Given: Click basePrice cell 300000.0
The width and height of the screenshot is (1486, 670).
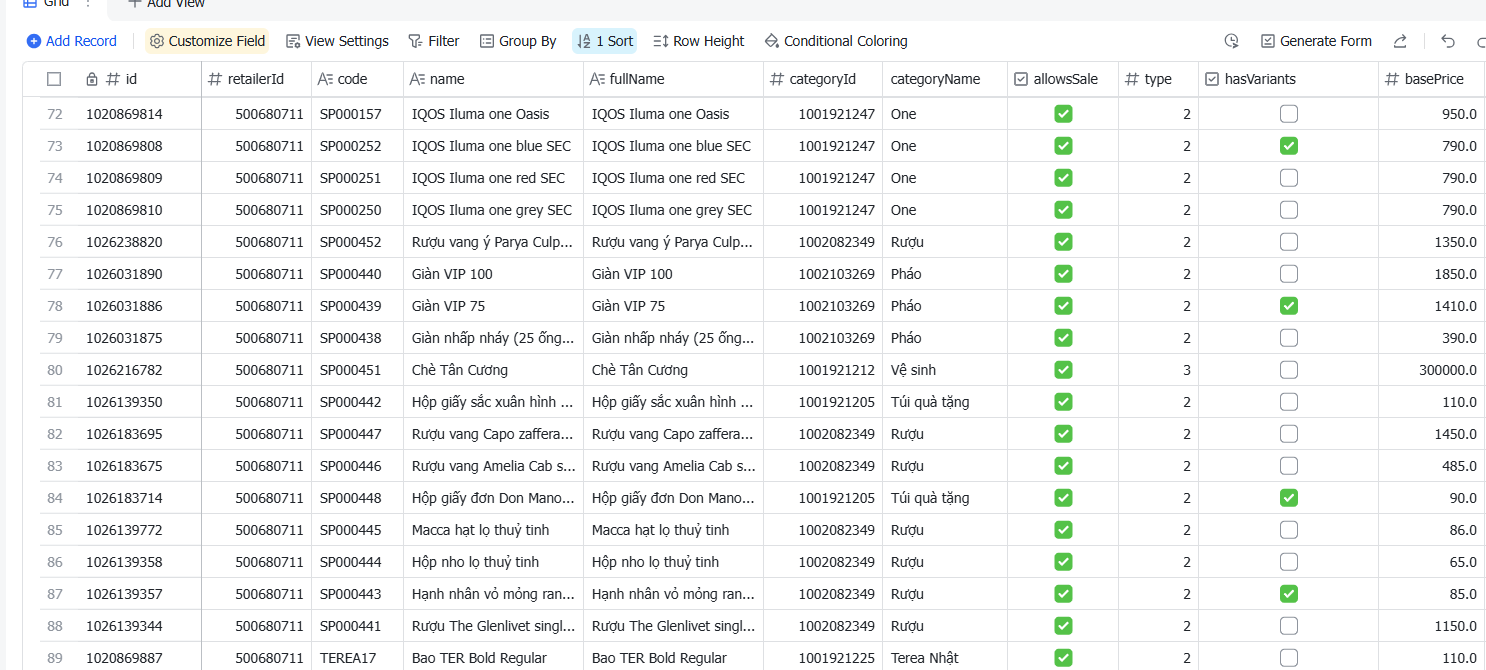Looking at the screenshot, I should pos(1431,370).
